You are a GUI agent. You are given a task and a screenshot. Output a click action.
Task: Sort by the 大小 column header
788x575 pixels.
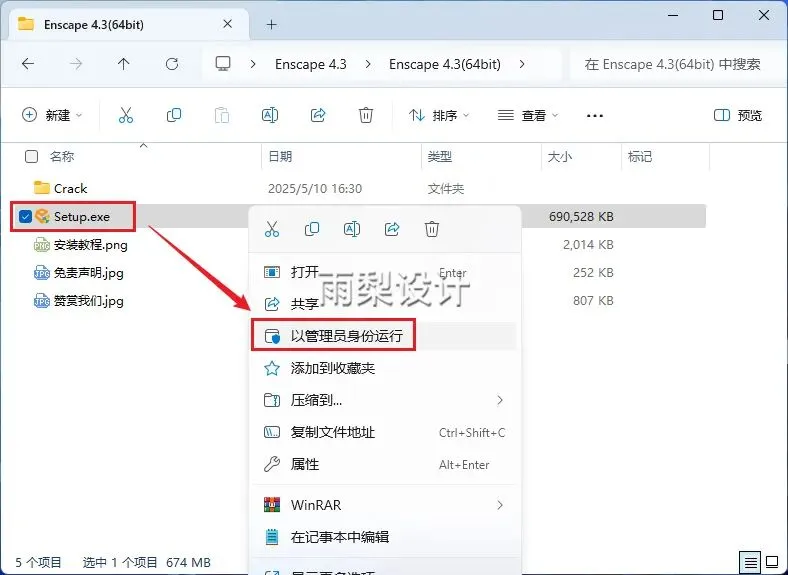coord(560,157)
